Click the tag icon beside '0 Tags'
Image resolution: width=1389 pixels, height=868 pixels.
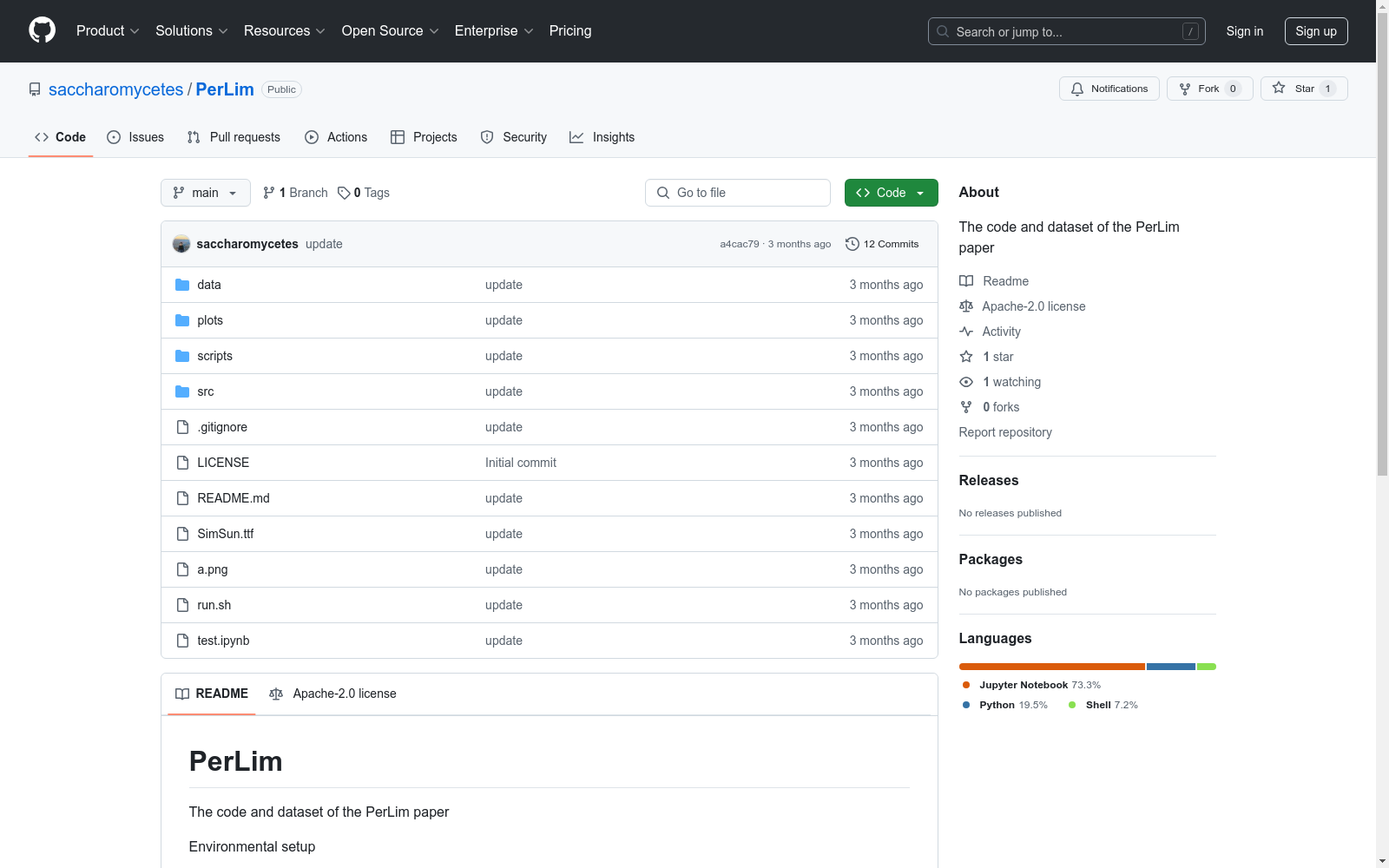pos(344,193)
